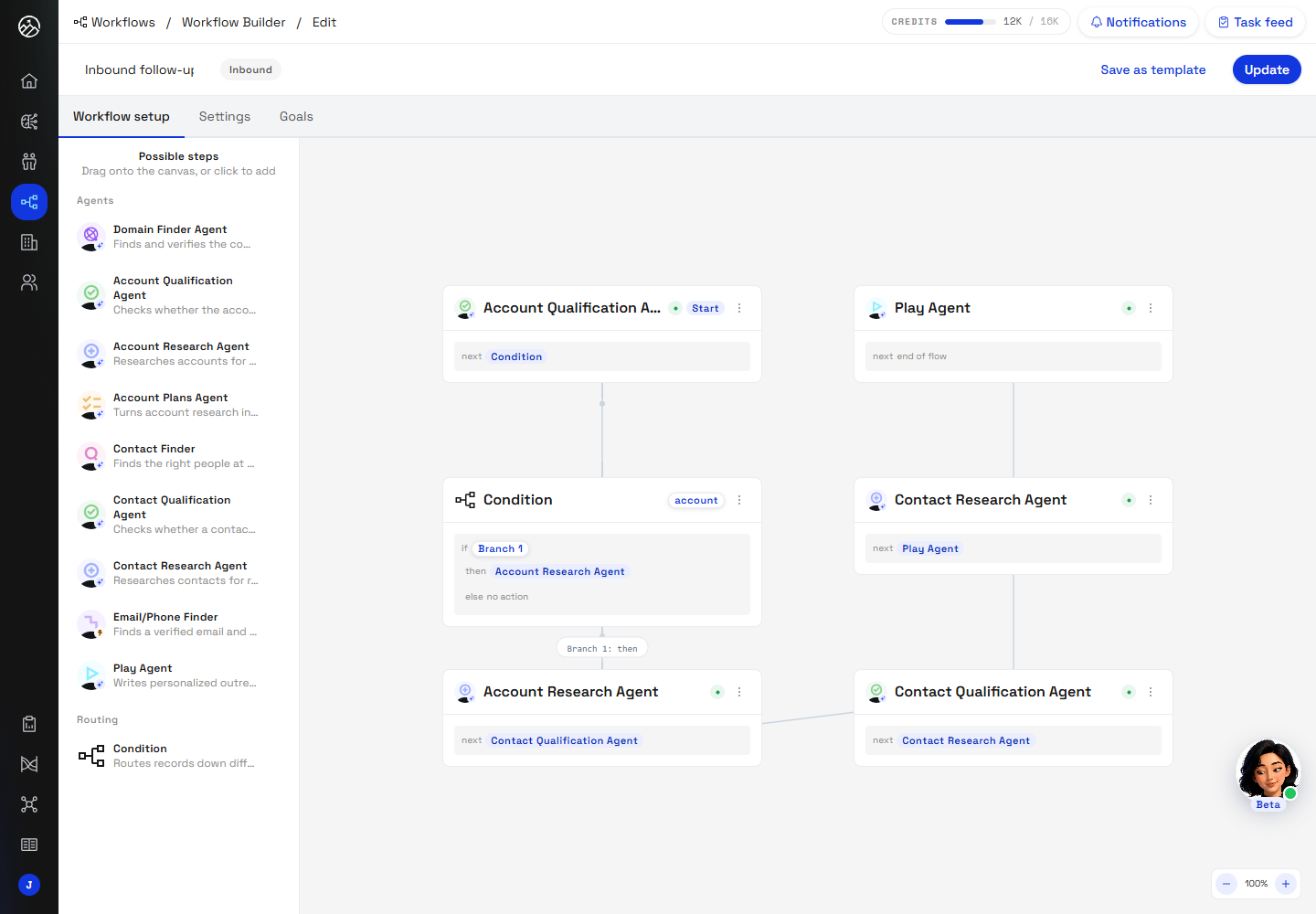Add the Condition routing step from Possible steps

[x=179, y=756]
